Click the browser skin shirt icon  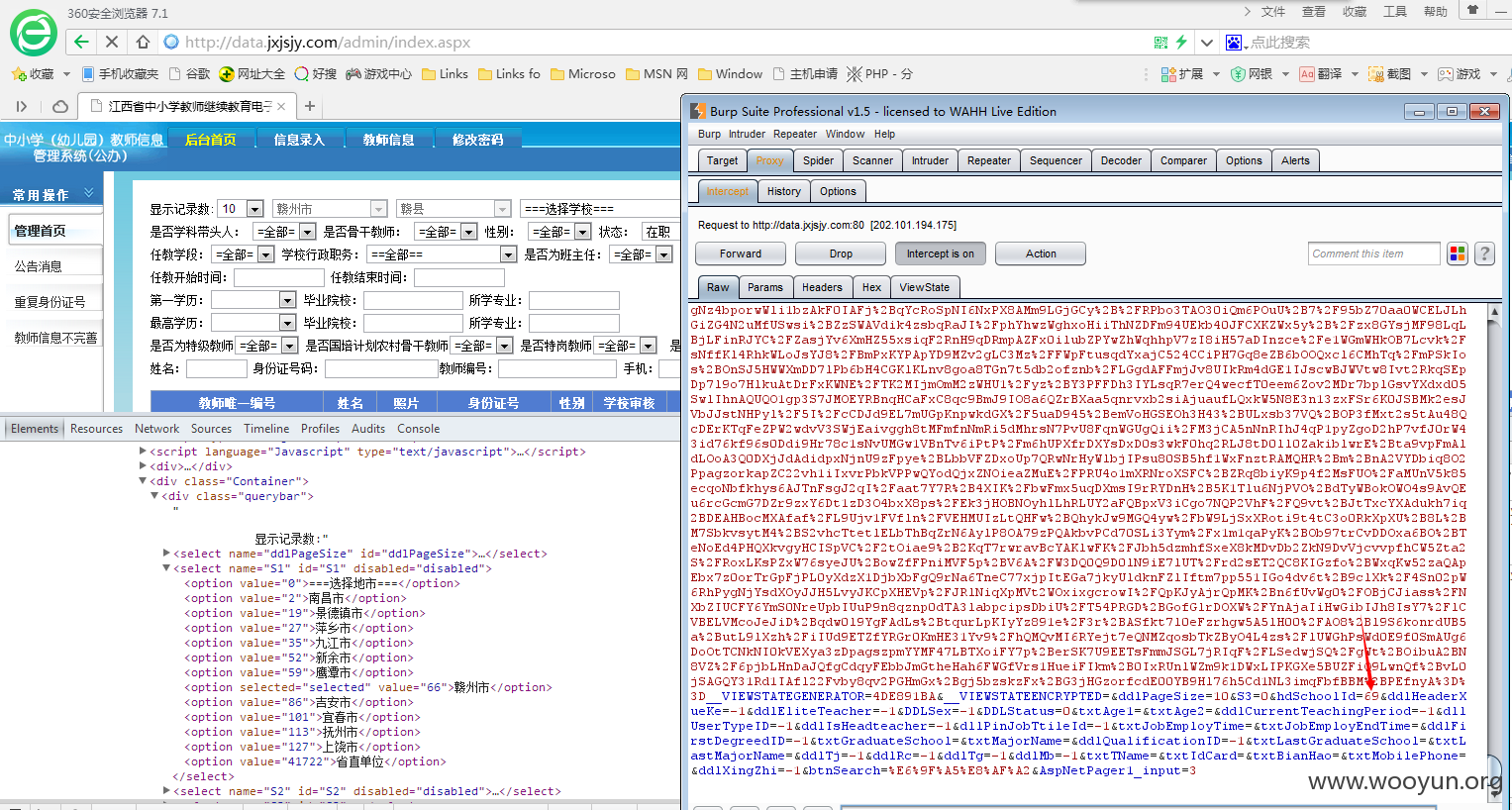(1472, 11)
